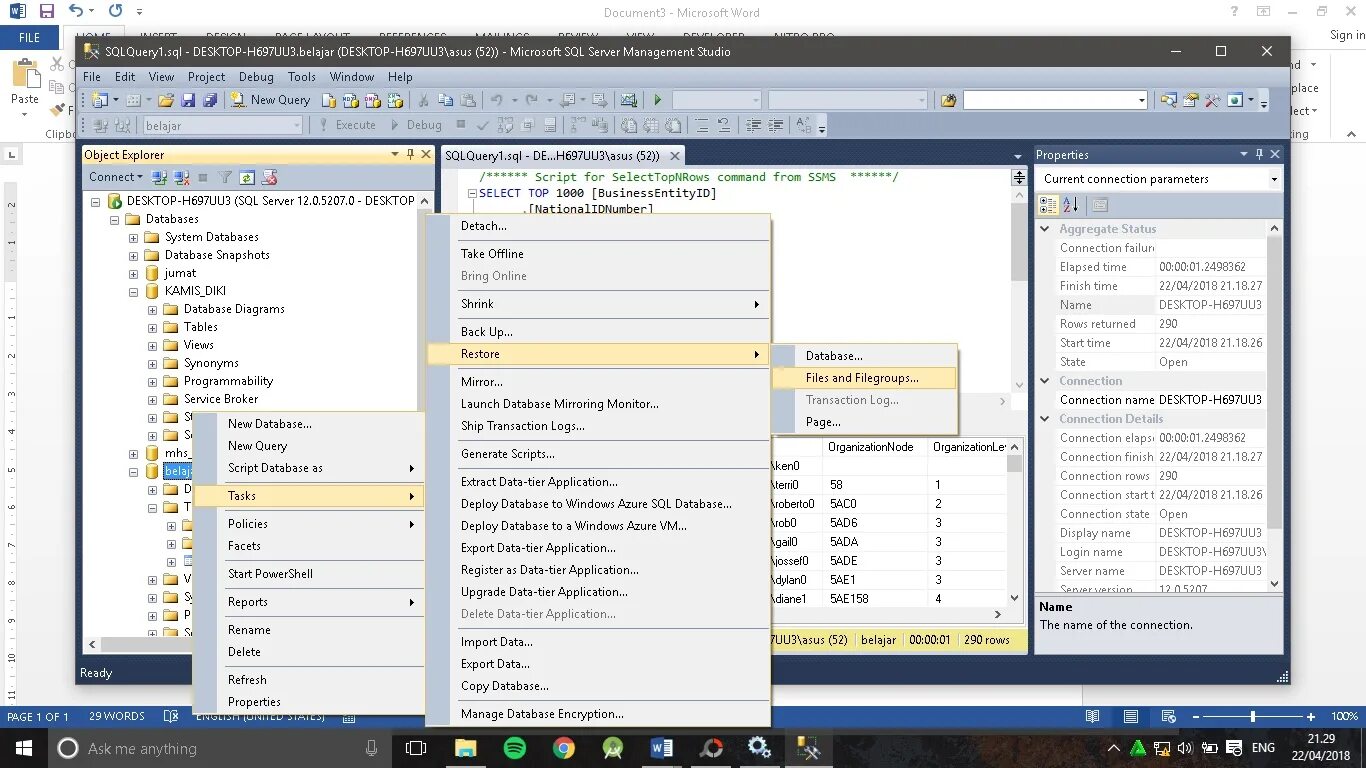1366x768 pixels.
Task: Open Activity Monitor icon in toolbar
Action: [628, 100]
